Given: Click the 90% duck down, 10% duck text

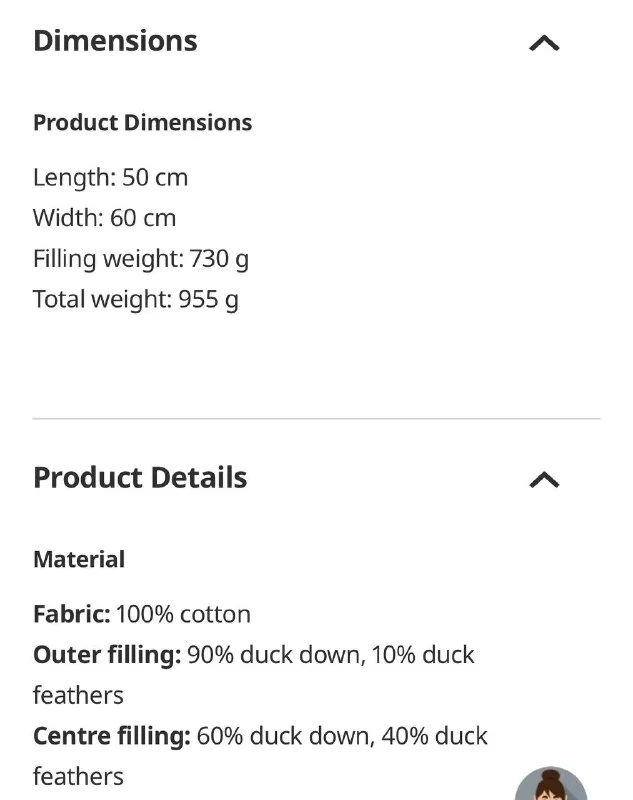Looking at the screenshot, I should 330,655.
